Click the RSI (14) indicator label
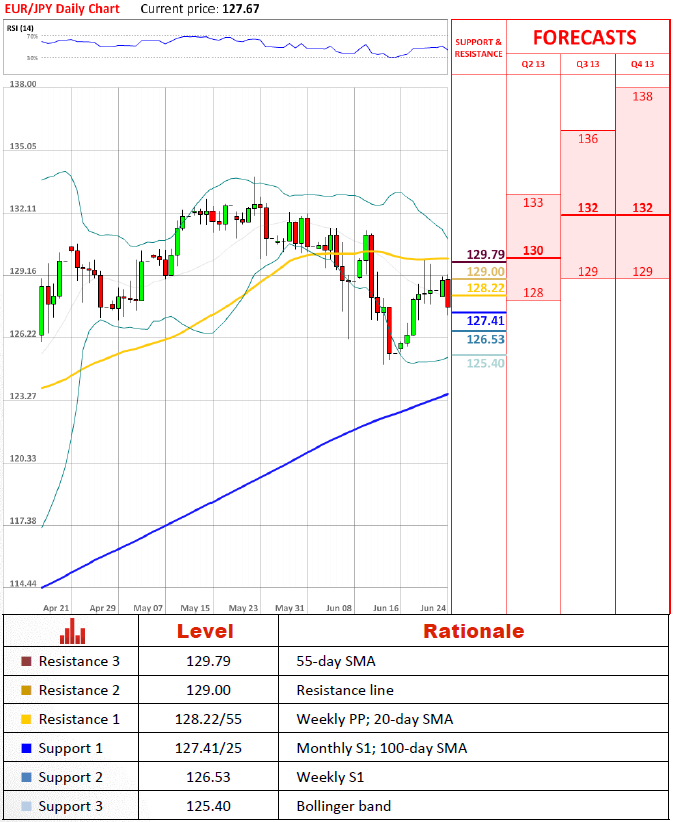 pyautogui.click(x=20, y=28)
